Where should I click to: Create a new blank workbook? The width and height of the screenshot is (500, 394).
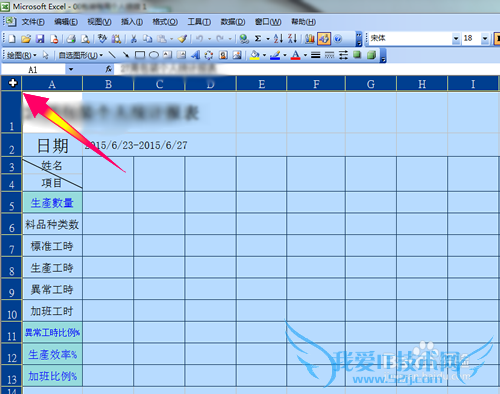12,39
